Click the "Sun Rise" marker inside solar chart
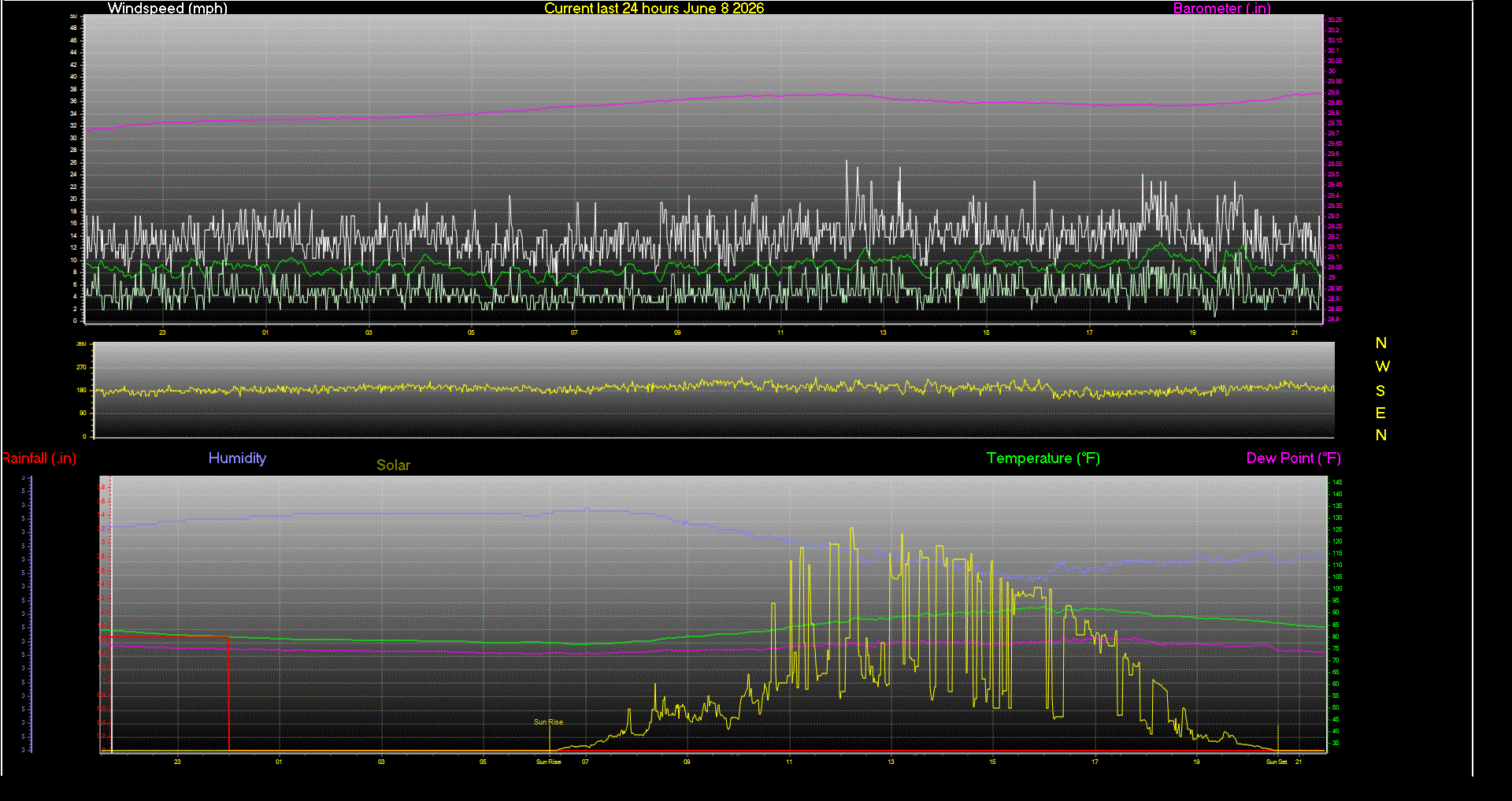Viewport: 1512px width, 801px height. click(548, 722)
